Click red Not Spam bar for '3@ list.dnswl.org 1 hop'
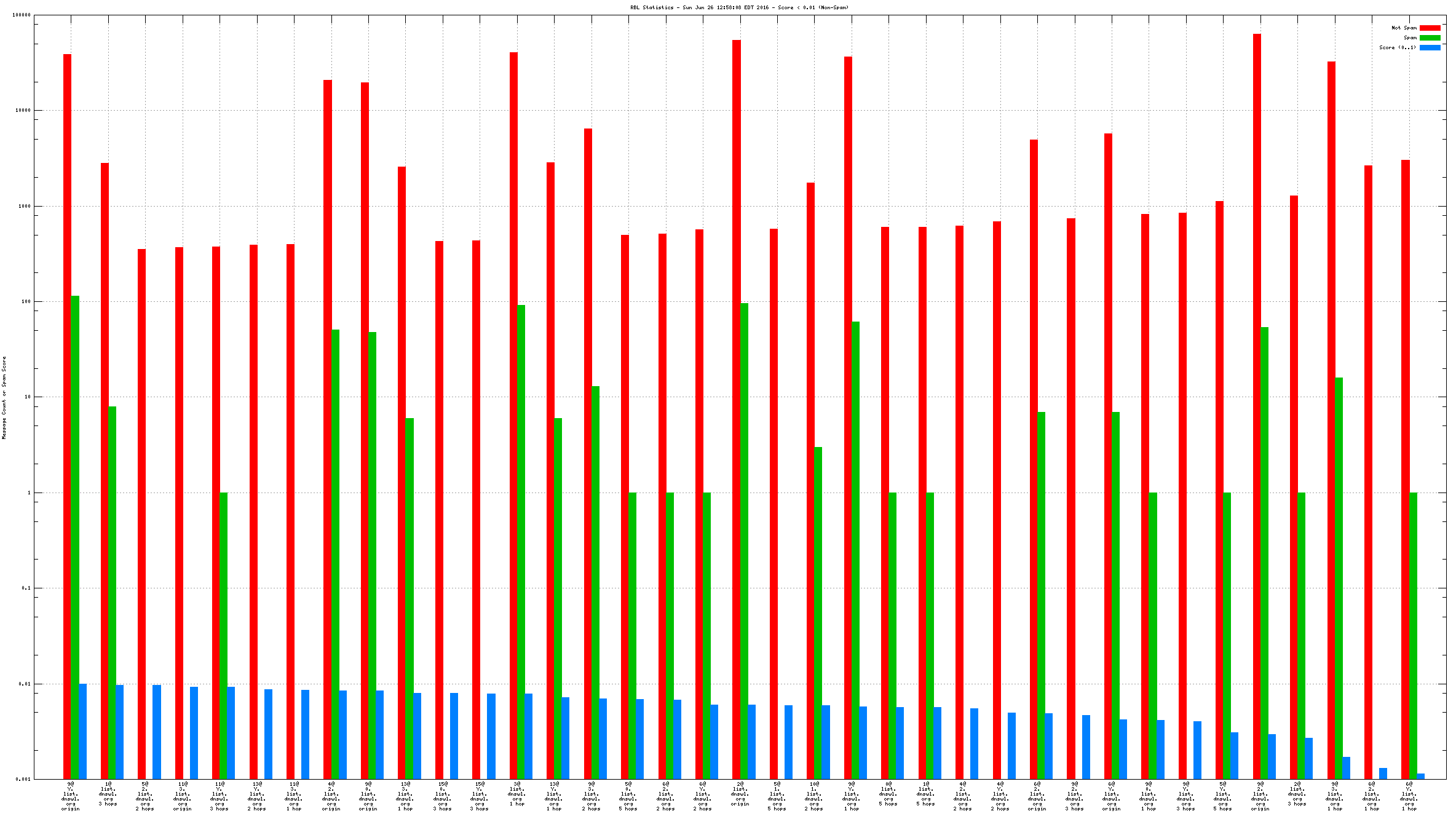 (513, 416)
